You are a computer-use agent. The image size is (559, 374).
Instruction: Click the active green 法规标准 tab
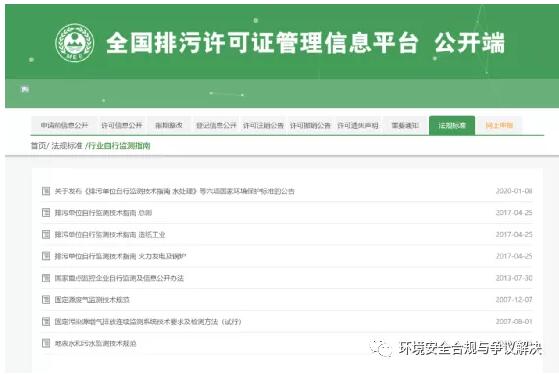(452, 125)
